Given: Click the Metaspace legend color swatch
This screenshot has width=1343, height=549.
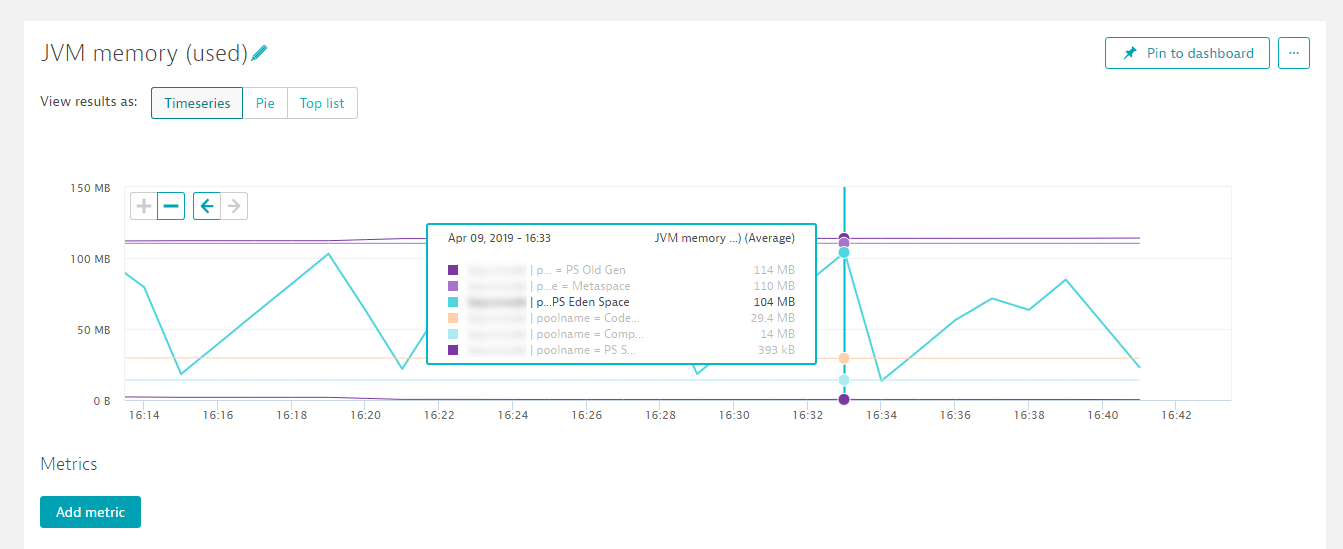Looking at the screenshot, I should [453, 286].
